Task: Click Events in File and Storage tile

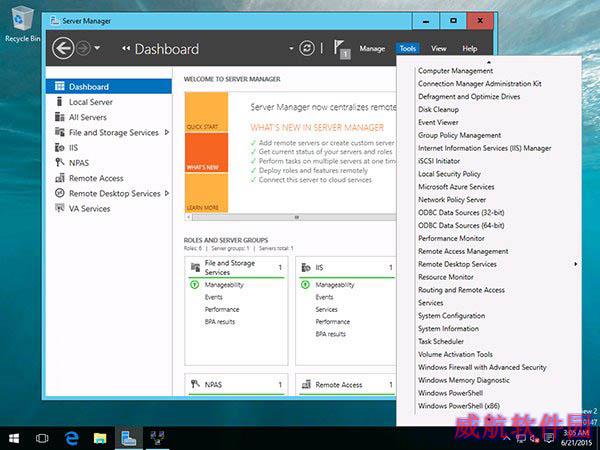Action: coord(214,297)
